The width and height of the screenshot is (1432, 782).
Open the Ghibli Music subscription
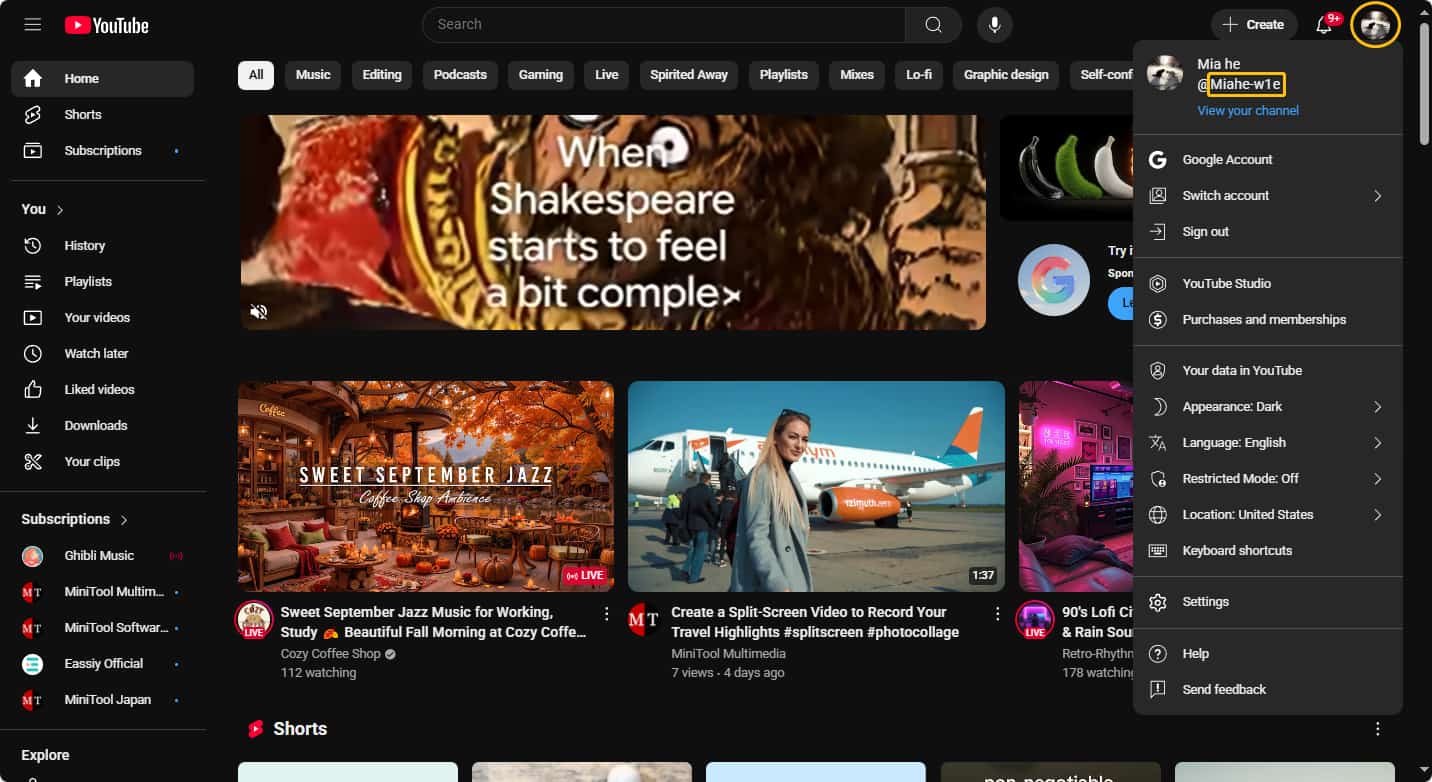(103, 555)
